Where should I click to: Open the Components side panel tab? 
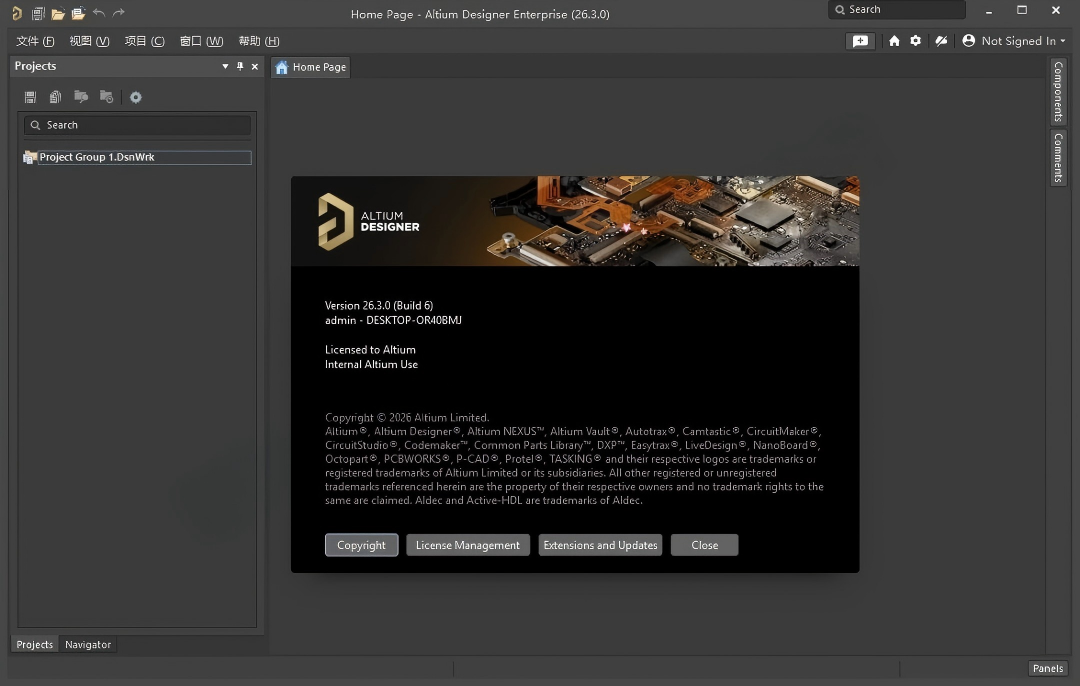point(1059,91)
